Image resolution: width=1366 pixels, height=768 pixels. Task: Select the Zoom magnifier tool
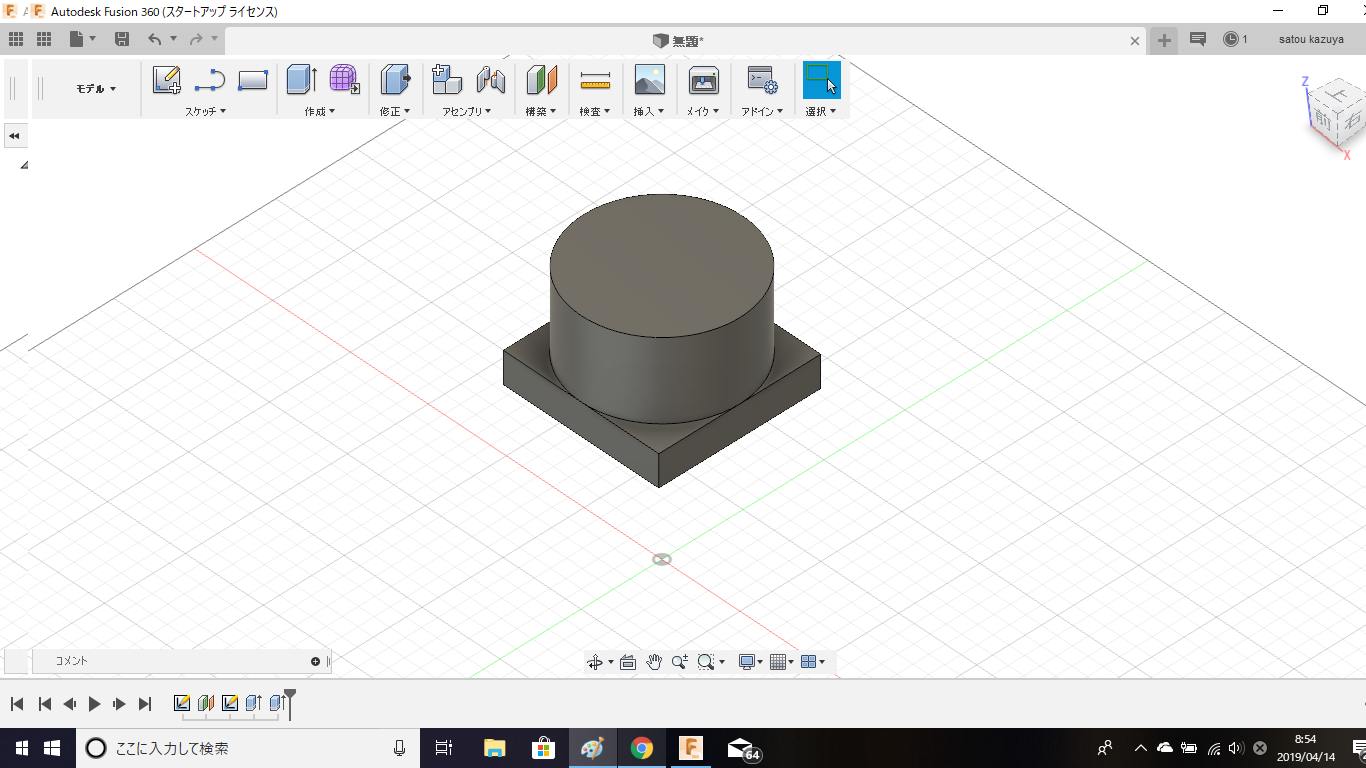[680, 662]
